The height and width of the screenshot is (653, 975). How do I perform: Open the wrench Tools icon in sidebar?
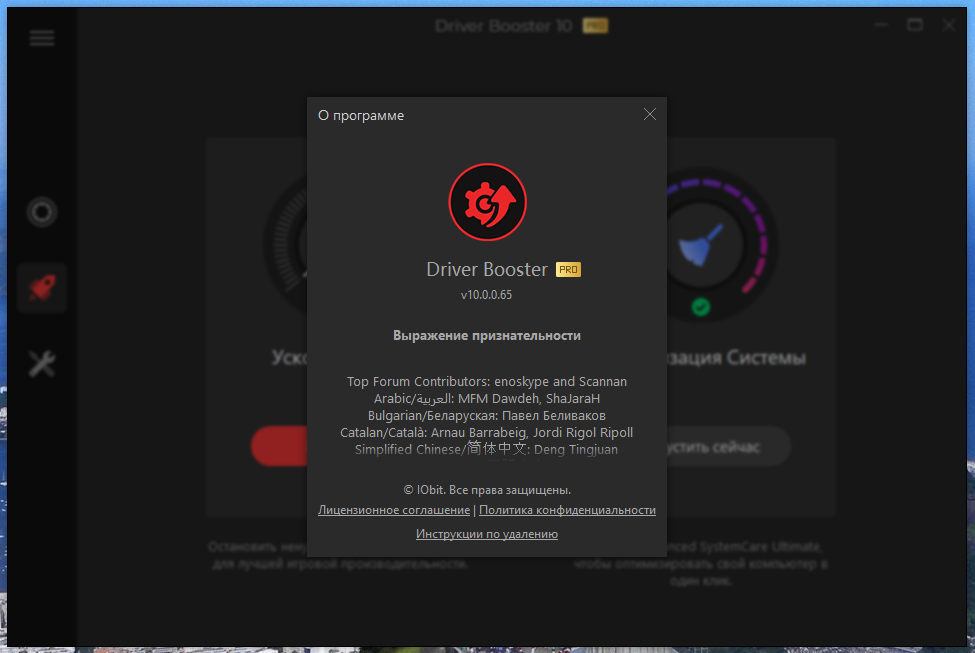click(42, 363)
